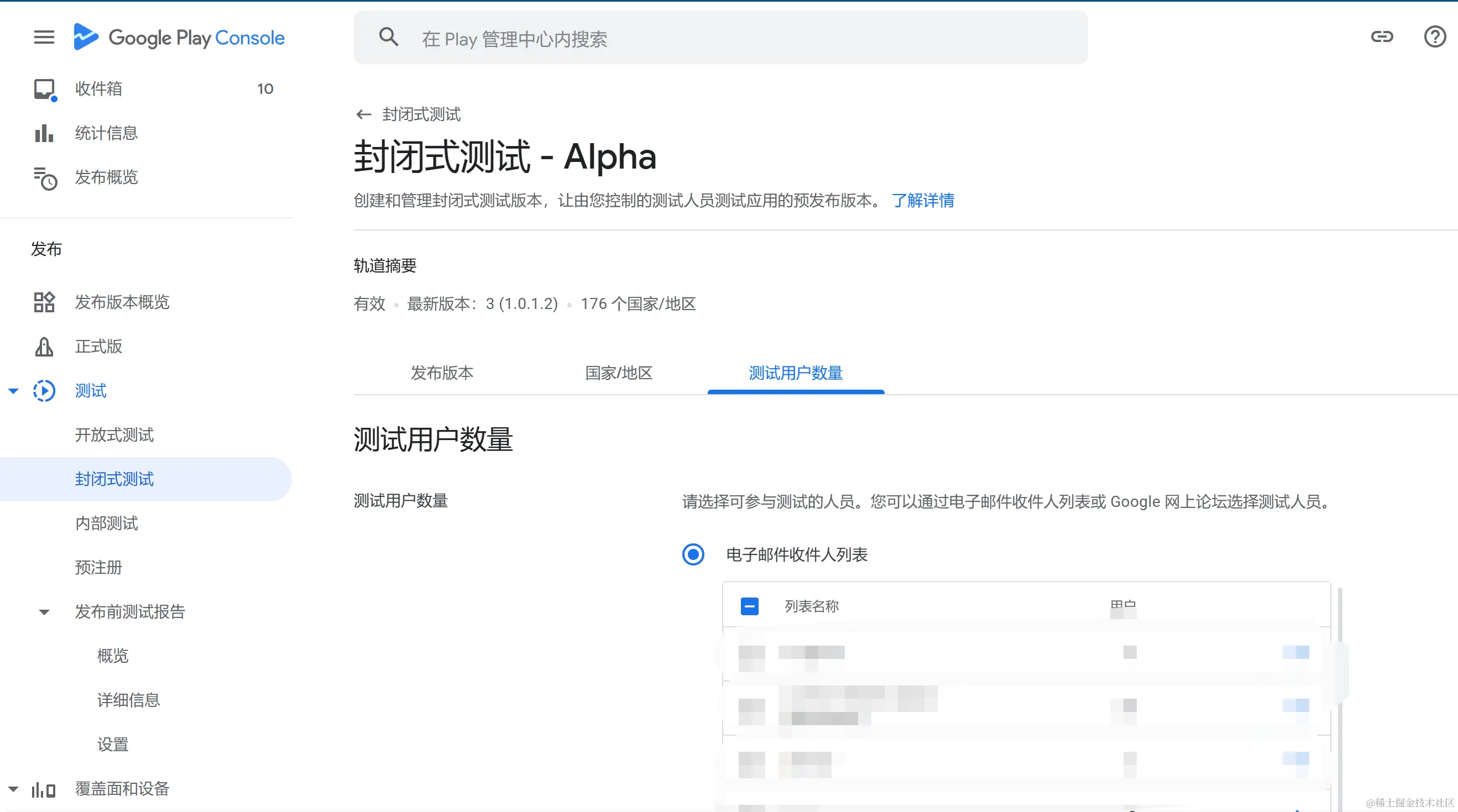Click the back arrow to 封闭式测试
Image resolution: width=1458 pixels, height=812 pixels.
(x=363, y=115)
